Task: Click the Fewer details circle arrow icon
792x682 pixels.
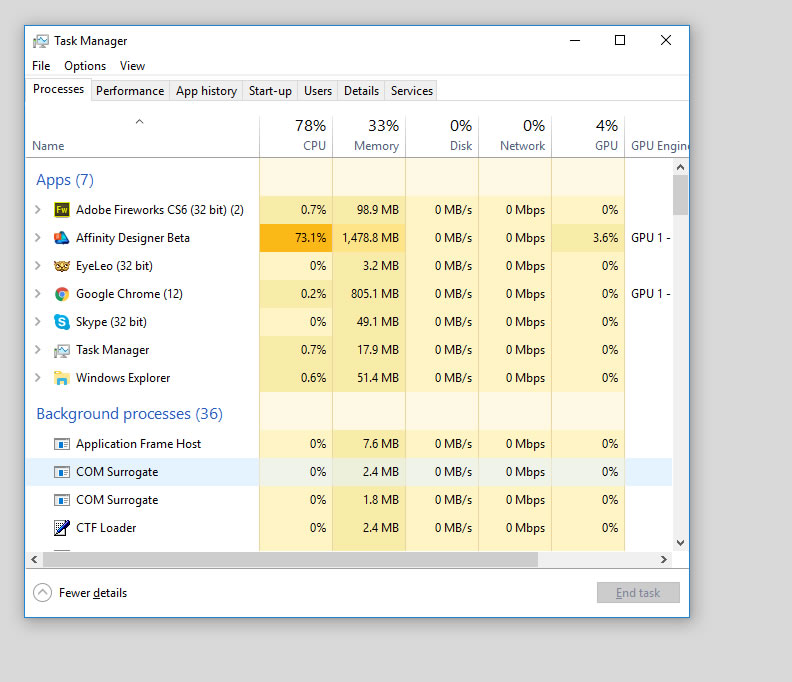Action: (42, 593)
